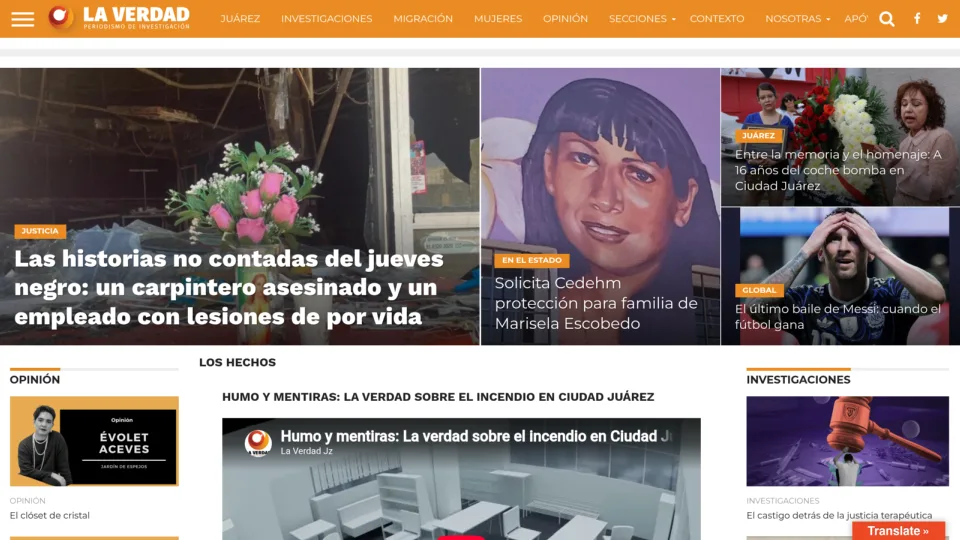Click the partially visible Apóyanos menu item
960x540 pixels.
856,19
